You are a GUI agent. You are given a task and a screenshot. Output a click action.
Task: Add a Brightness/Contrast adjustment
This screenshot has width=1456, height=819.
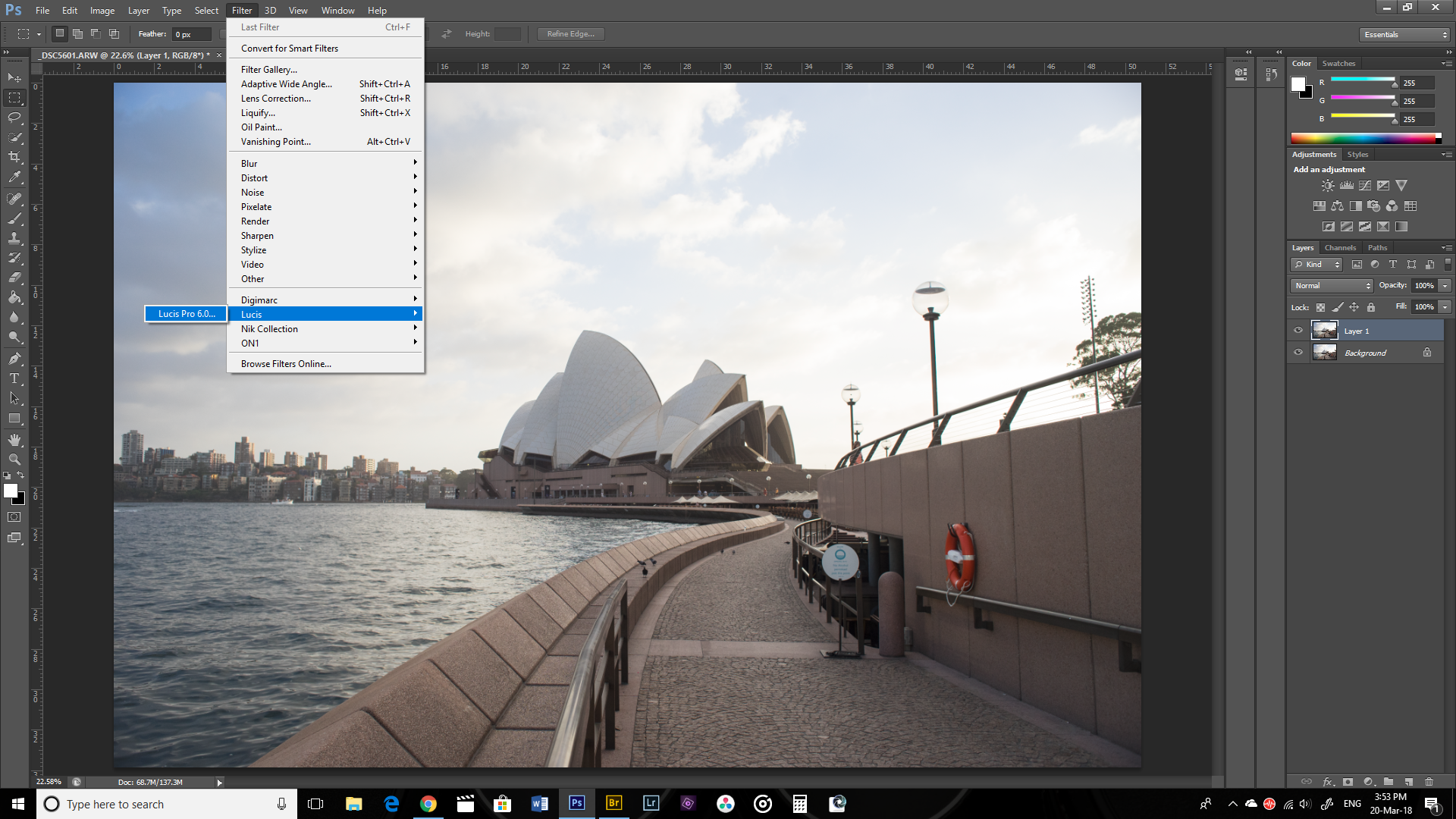click(x=1328, y=186)
